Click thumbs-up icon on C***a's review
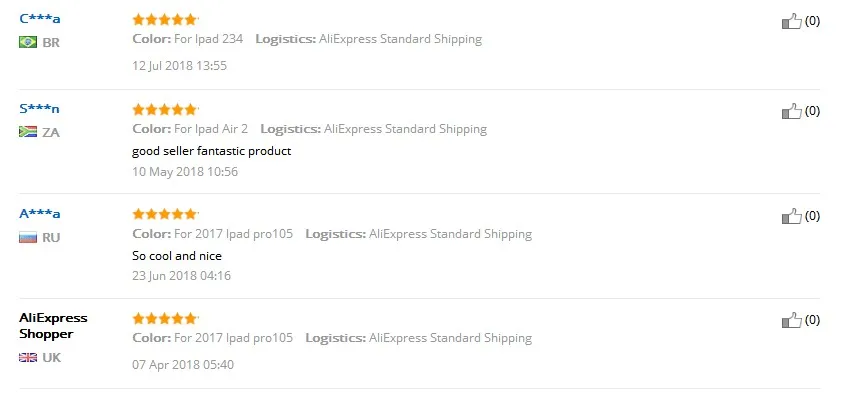848x395 pixels. [792, 22]
